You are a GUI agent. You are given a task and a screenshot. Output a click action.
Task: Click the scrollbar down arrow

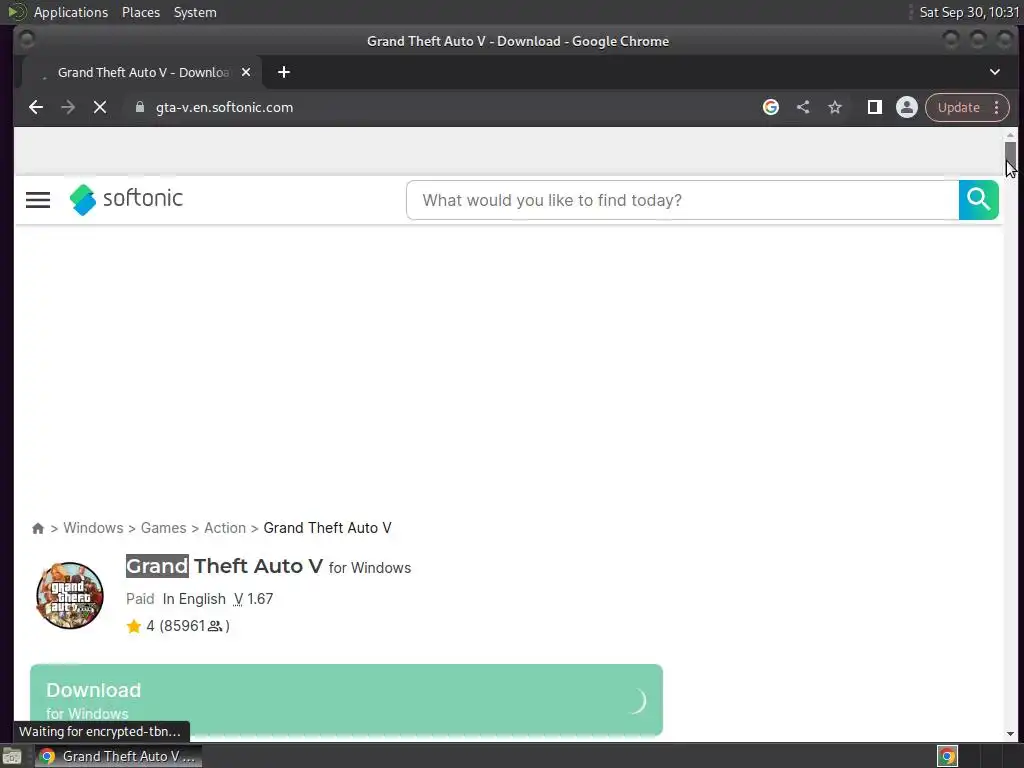1010,733
